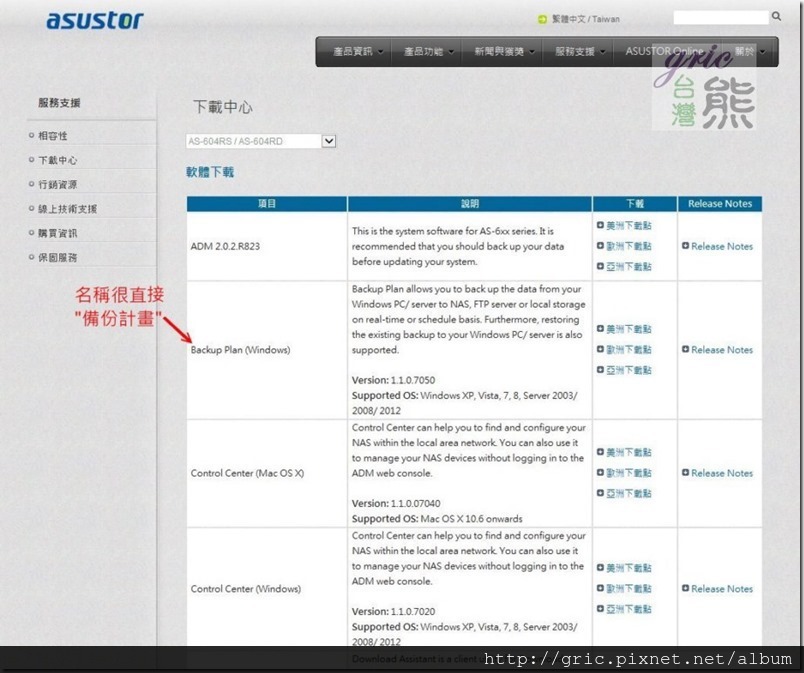Click the 軟體下載 section heading
804x673 pixels.
coord(210,172)
